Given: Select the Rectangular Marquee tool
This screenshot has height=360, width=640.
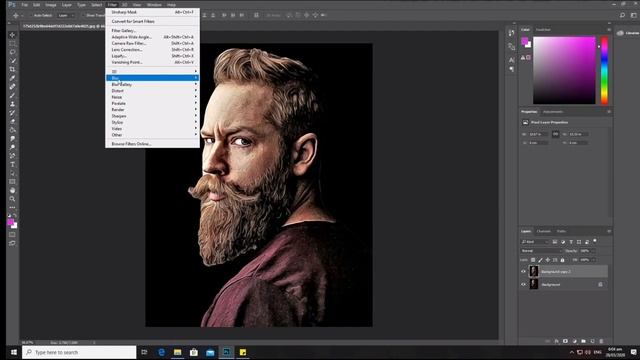Looking at the screenshot, I should click(x=12, y=44).
